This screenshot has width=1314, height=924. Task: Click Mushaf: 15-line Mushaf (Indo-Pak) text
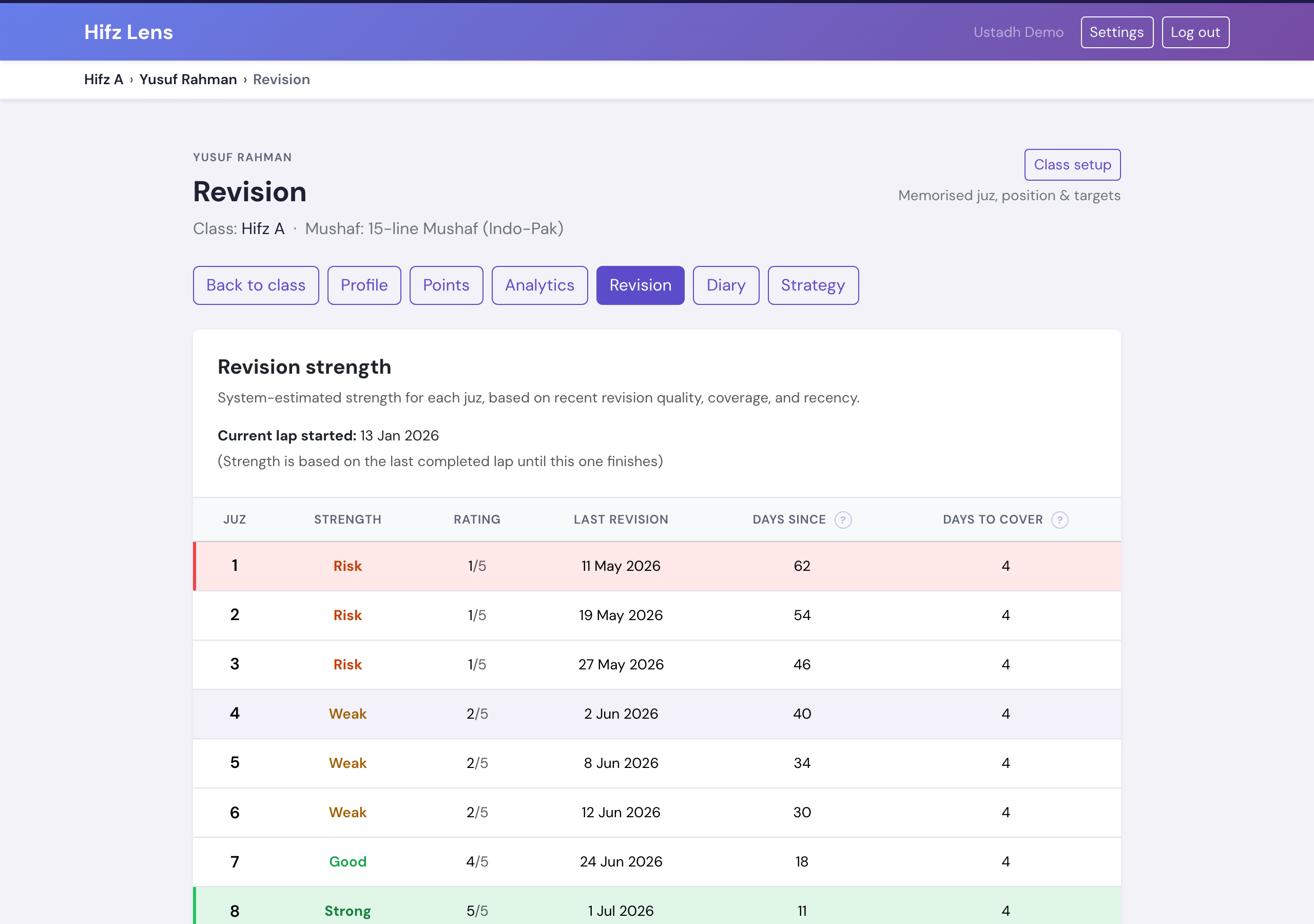pos(434,228)
